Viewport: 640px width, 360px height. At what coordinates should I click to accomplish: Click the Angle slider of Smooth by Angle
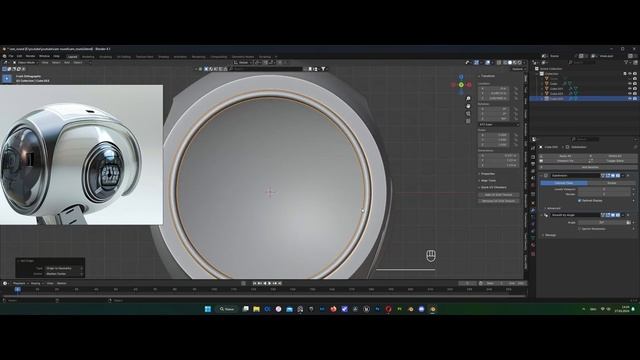point(602,222)
